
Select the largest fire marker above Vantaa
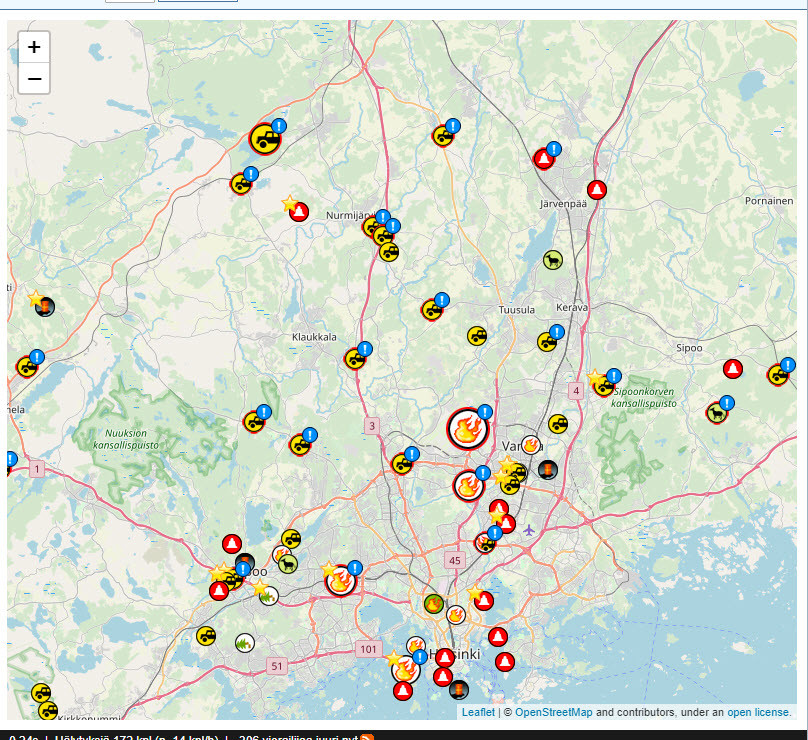pyautogui.click(x=465, y=429)
